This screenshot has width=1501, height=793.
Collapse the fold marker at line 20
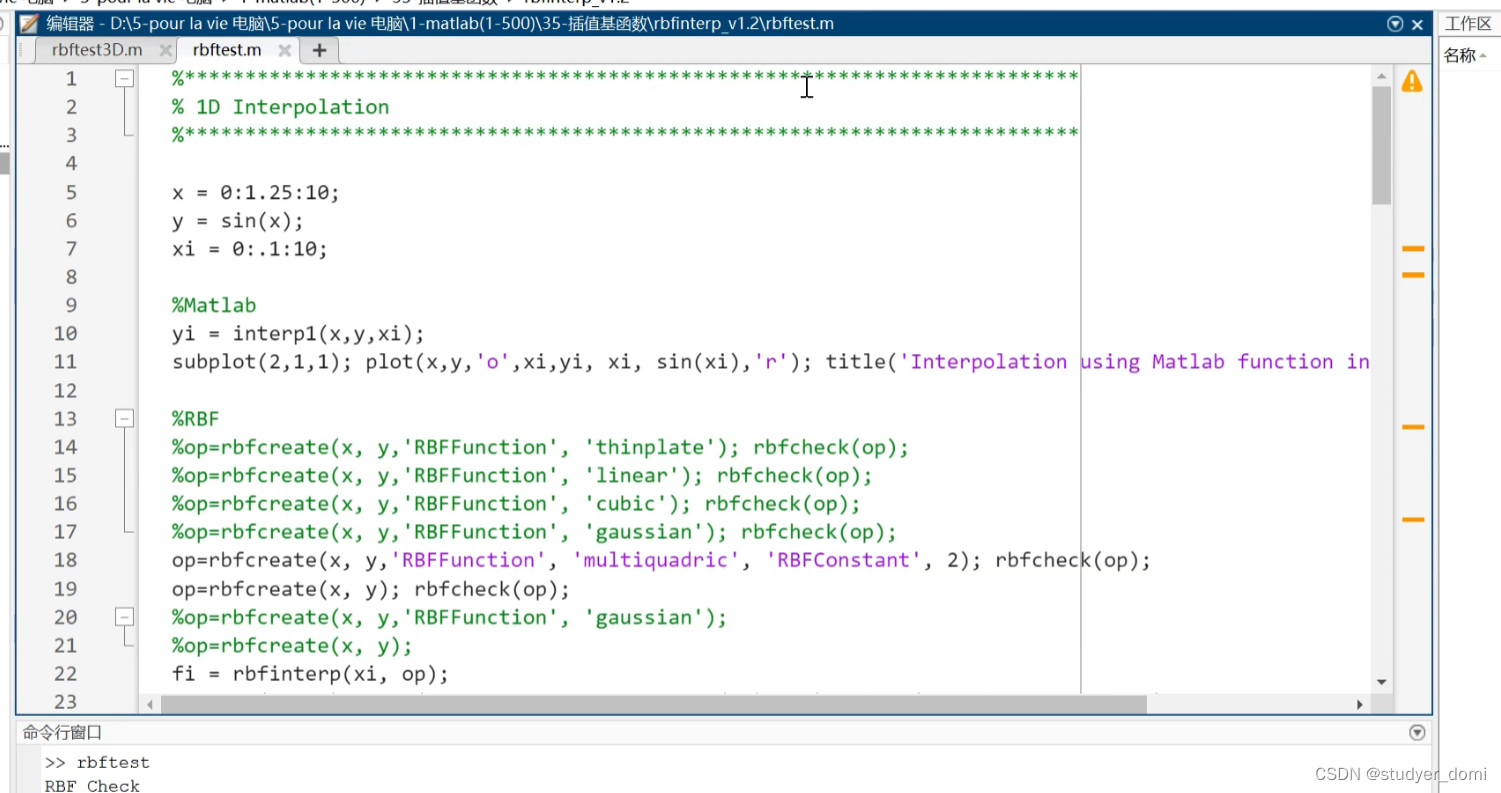pos(124,617)
